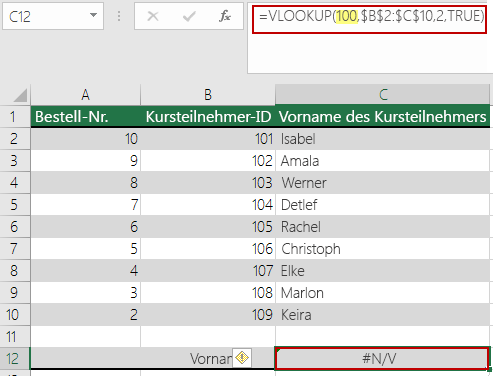This screenshot has height=376, width=493.
Task: Select empty cell C11
Action: pos(383,337)
